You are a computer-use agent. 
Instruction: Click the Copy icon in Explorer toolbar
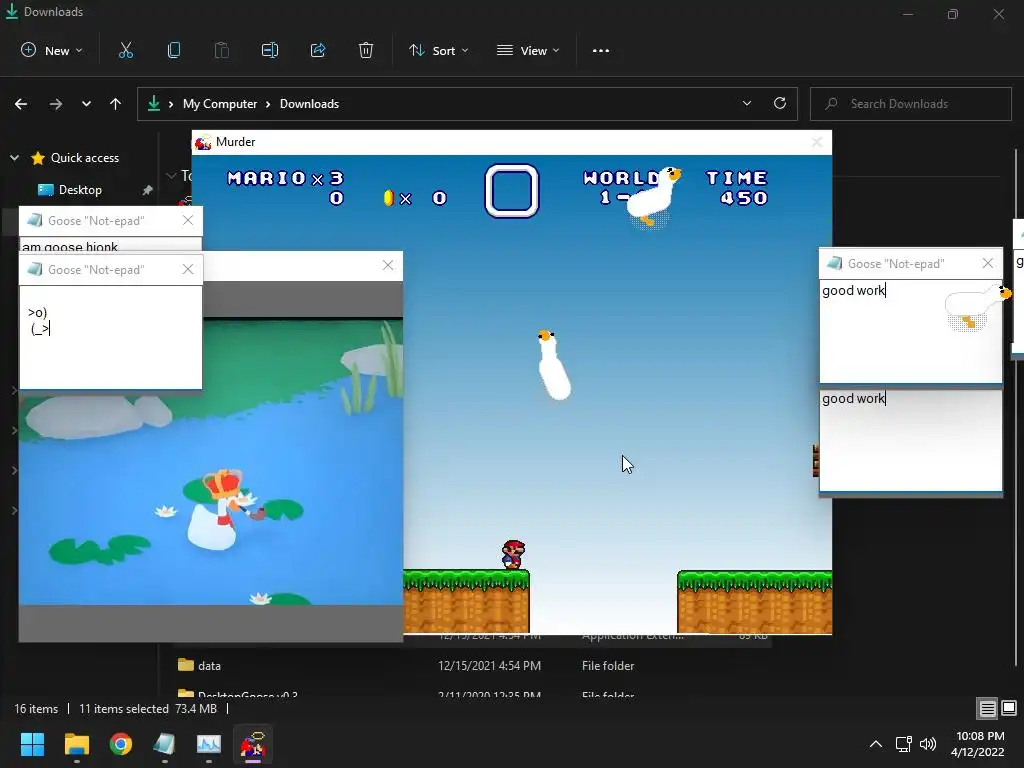(x=174, y=50)
